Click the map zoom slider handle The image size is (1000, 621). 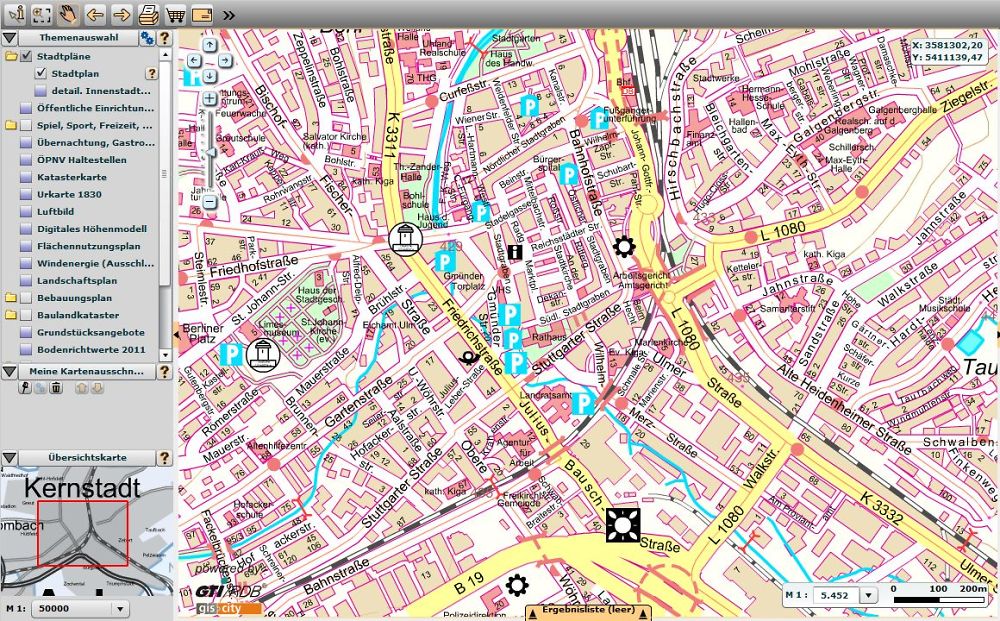210,152
